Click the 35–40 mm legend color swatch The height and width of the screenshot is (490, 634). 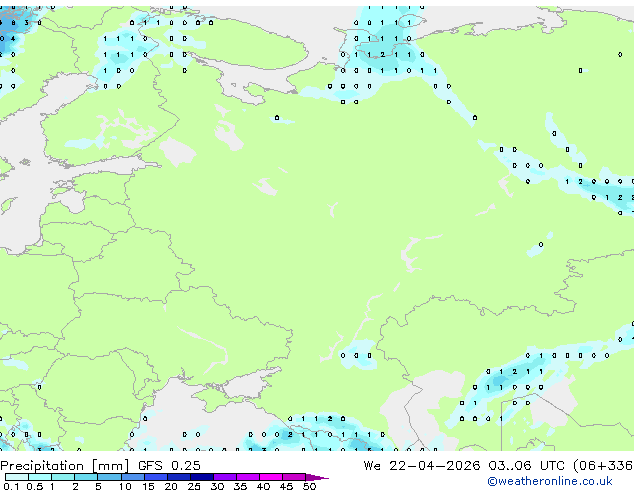pyautogui.click(x=248, y=477)
